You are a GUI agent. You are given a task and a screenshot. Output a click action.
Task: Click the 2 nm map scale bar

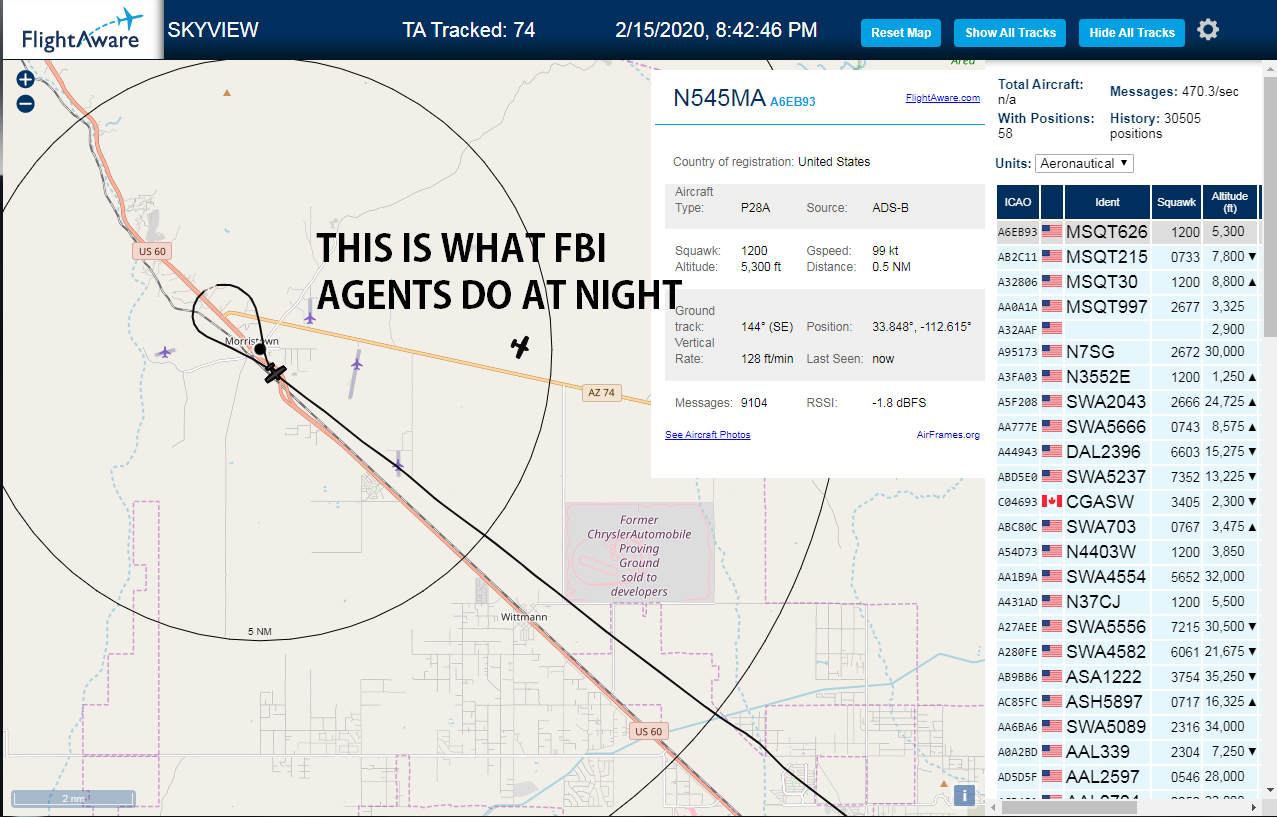click(73, 798)
